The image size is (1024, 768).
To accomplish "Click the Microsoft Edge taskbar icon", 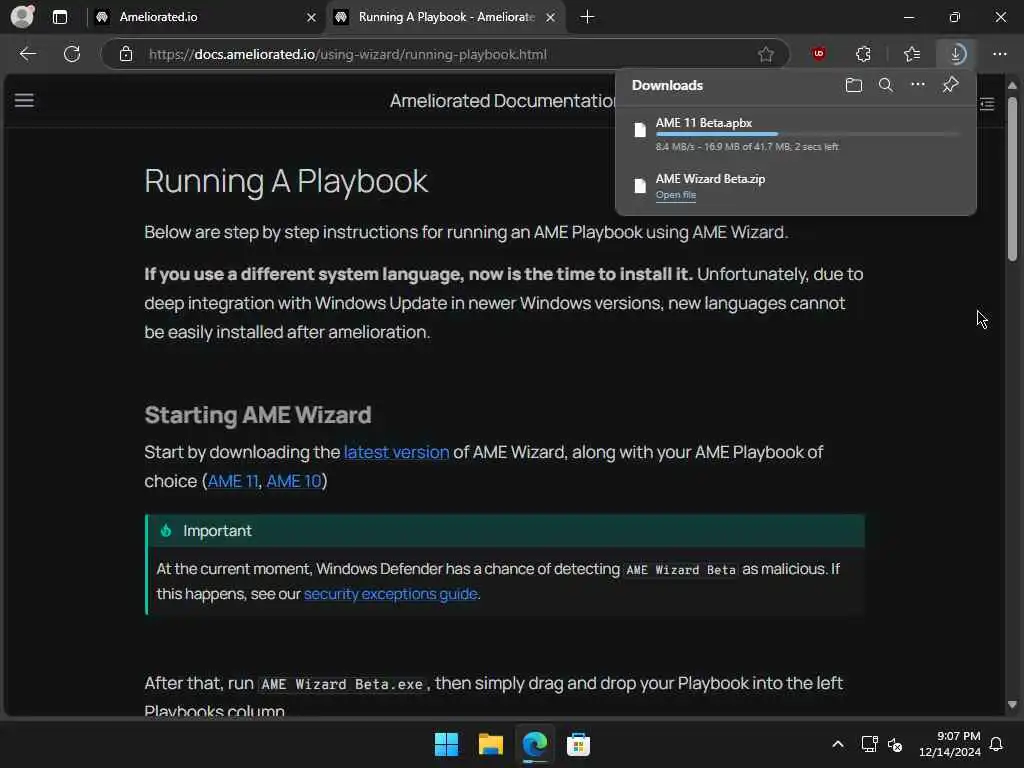I will click(x=535, y=744).
